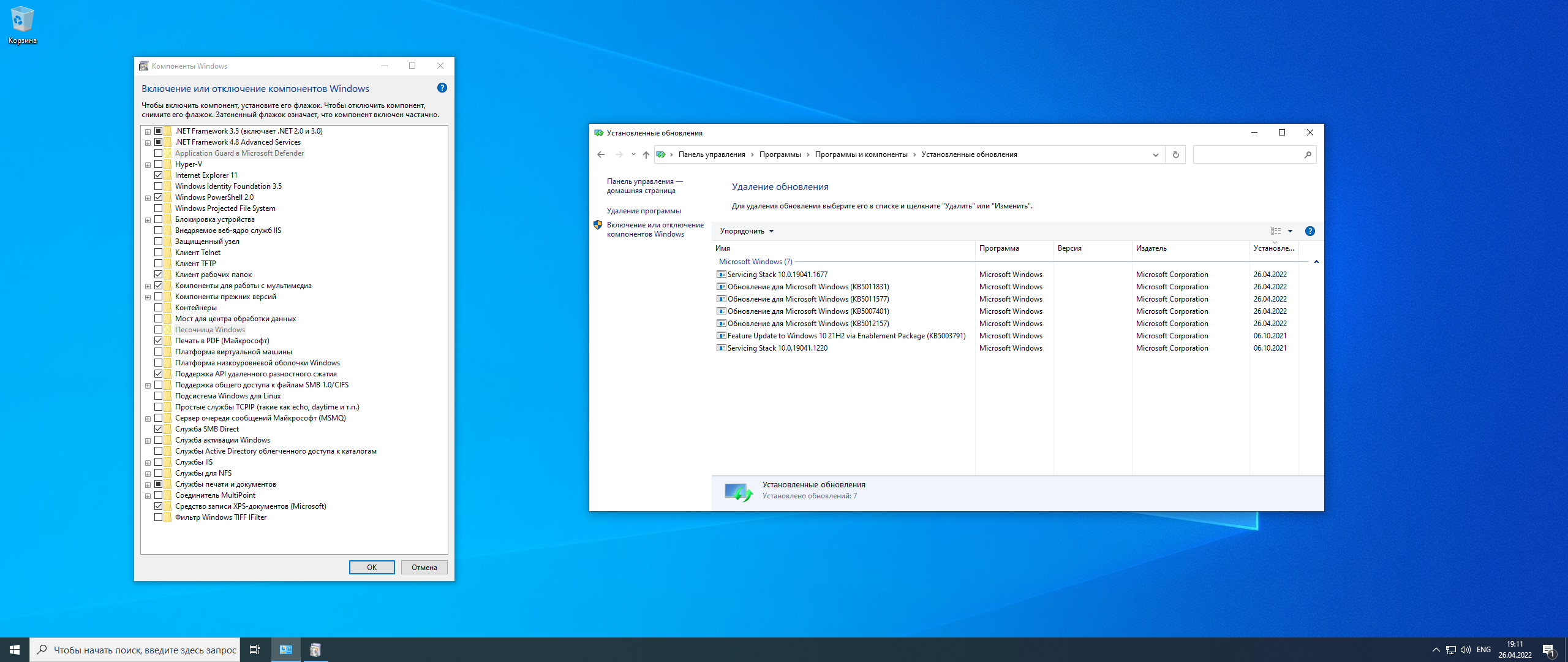Open the Удаление программы link
The width and height of the screenshot is (1568, 662).
point(644,211)
